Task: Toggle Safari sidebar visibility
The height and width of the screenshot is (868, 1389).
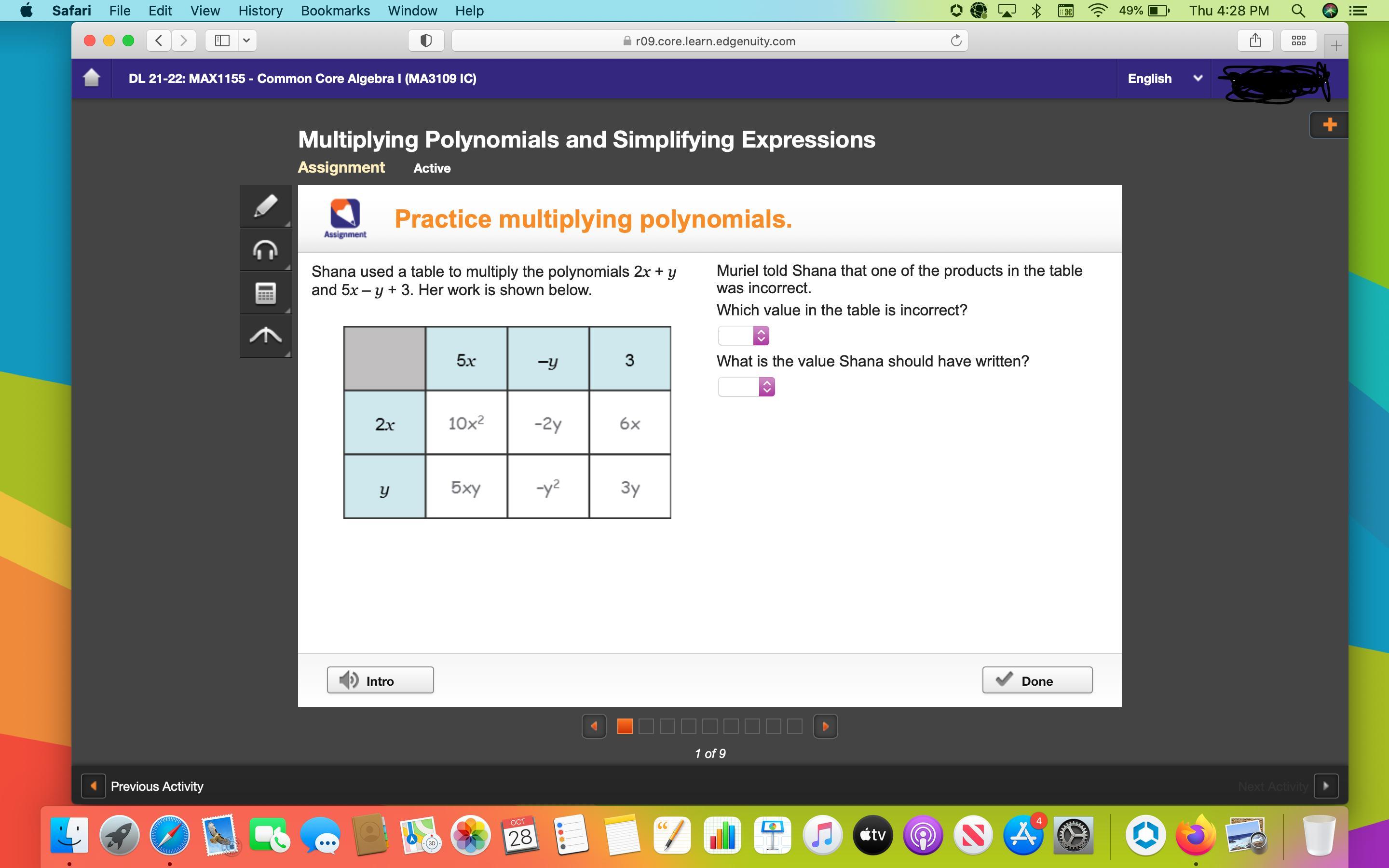Action: [222, 41]
